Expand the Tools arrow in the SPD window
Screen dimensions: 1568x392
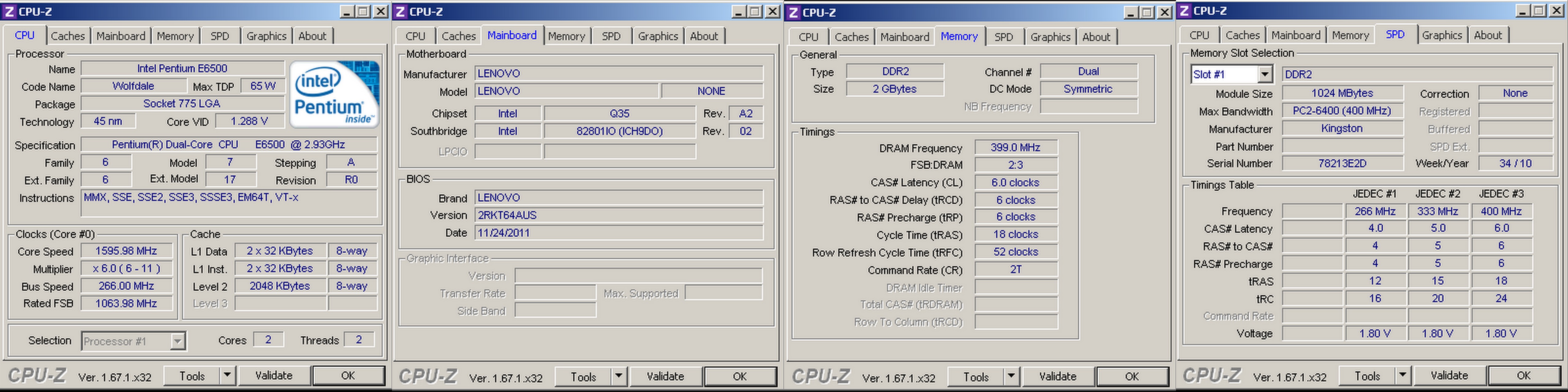(1402, 375)
